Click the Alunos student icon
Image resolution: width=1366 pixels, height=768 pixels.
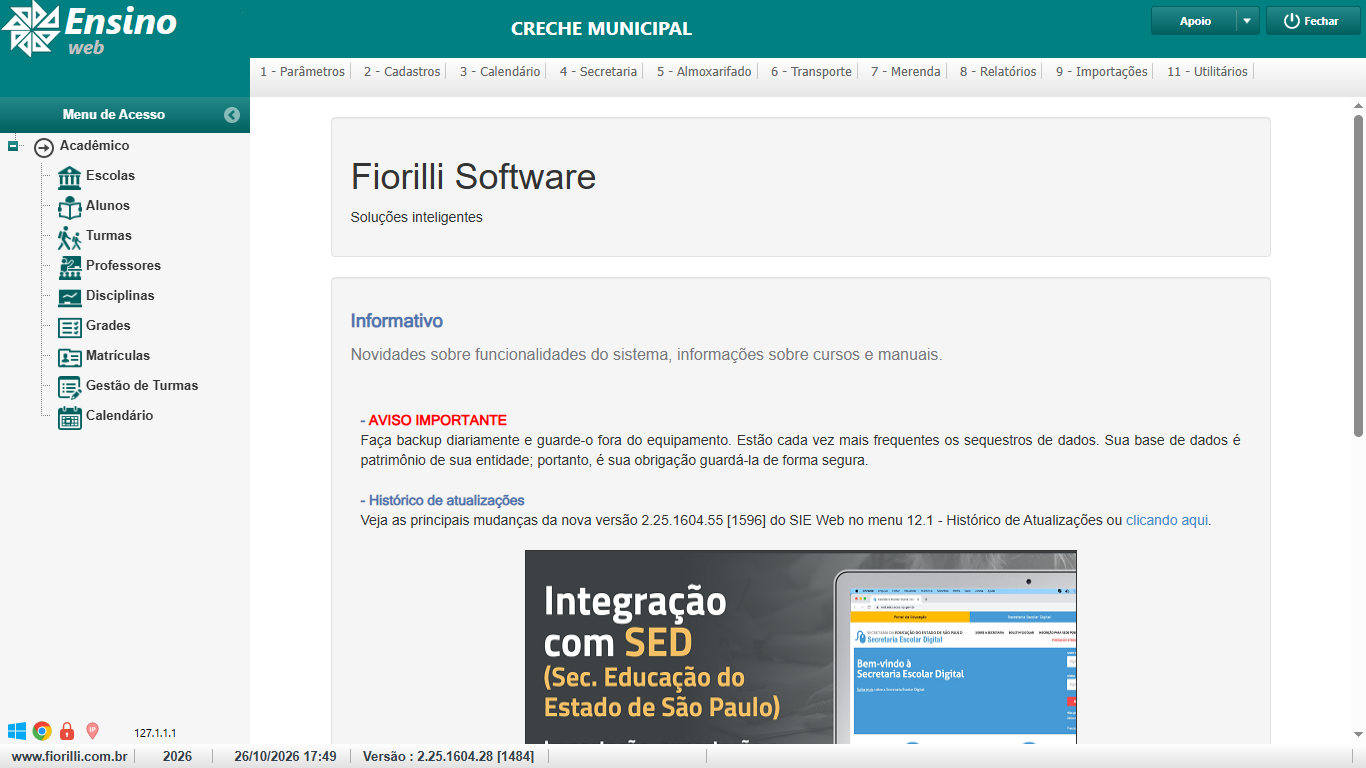70,207
